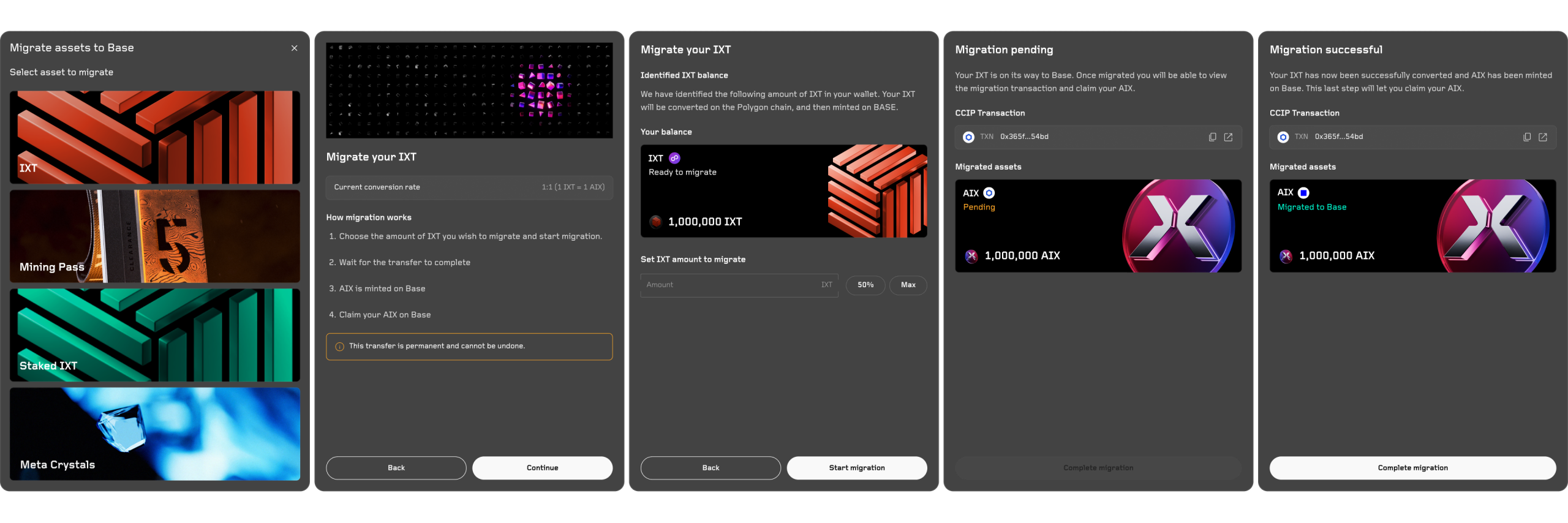This screenshot has width=1568, height=523.
Task: Focus the IXT Amount input field
Action: point(739,285)
